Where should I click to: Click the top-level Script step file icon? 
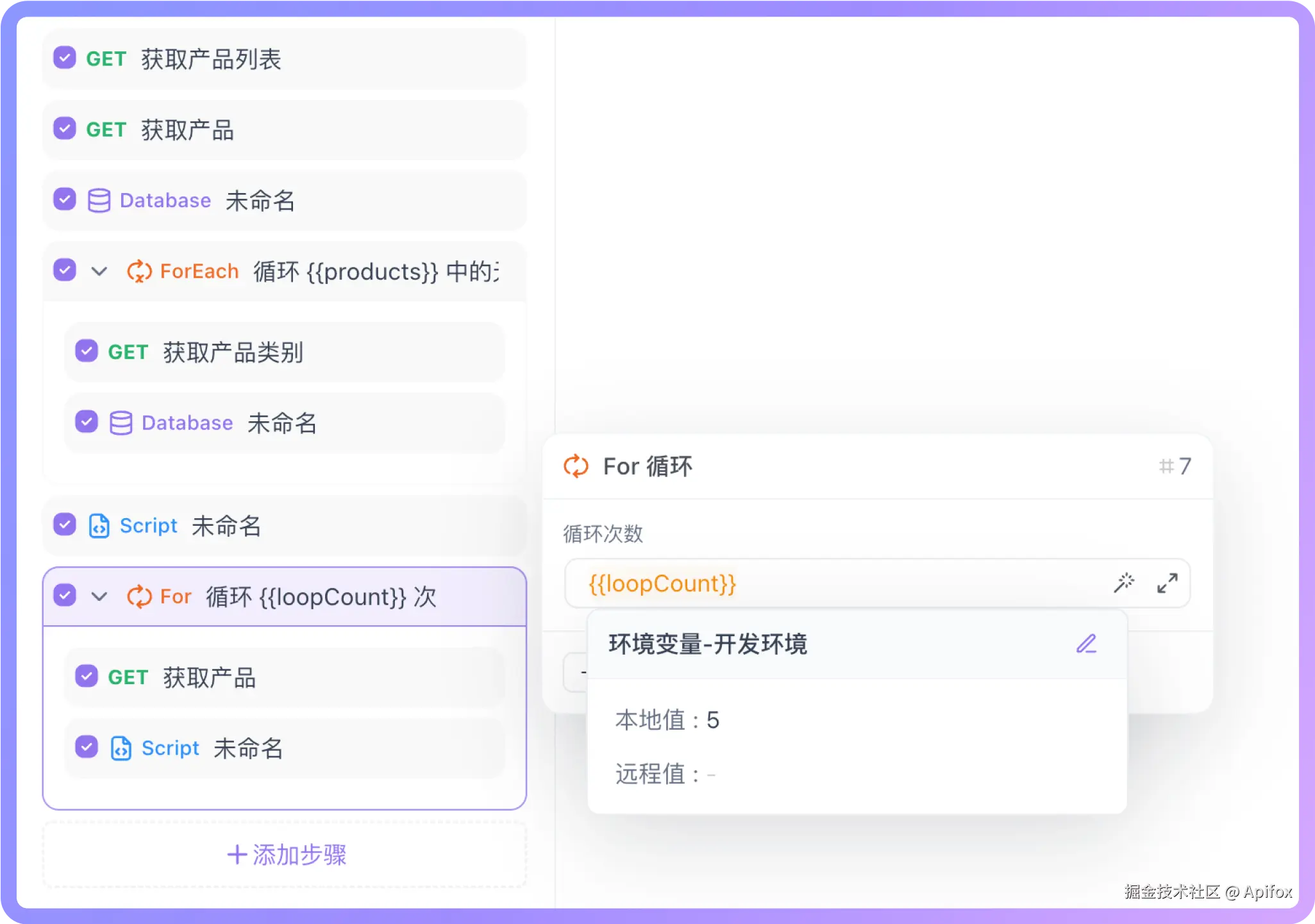point(99,526)
